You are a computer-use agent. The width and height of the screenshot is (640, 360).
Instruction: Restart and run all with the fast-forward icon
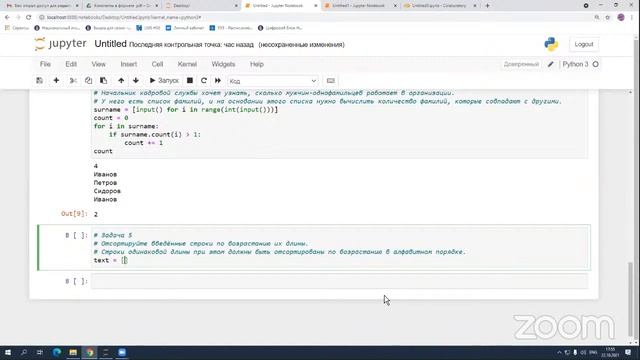tap(218, 81)
